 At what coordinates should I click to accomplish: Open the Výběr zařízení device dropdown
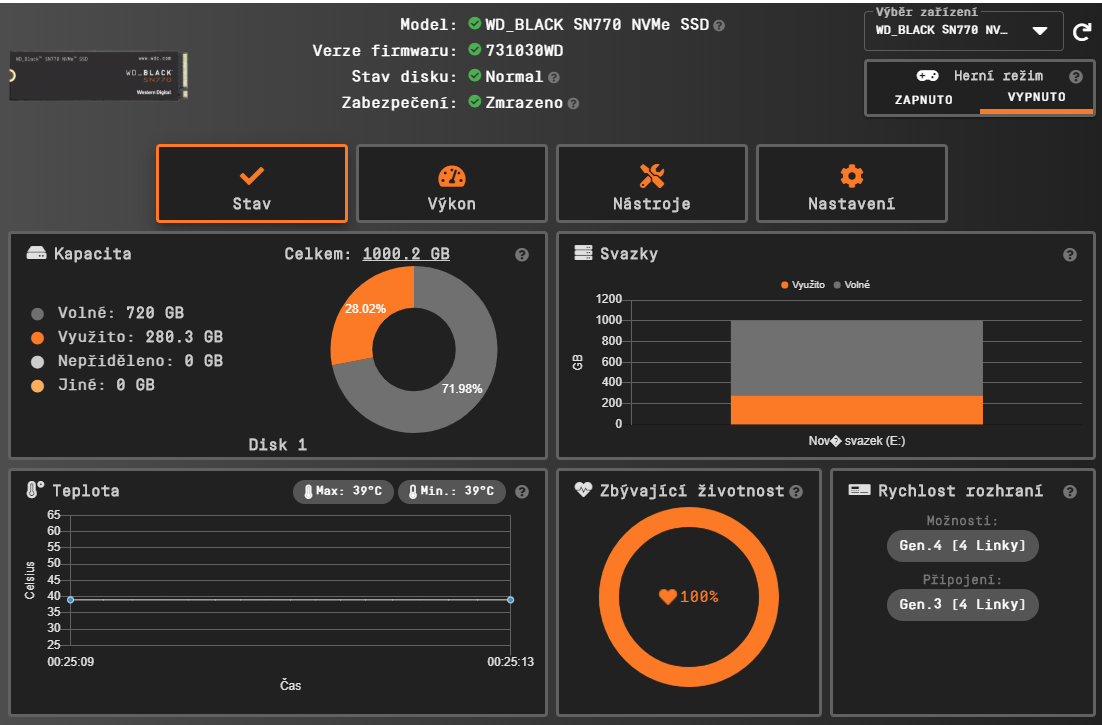click(x=963, y=31)
